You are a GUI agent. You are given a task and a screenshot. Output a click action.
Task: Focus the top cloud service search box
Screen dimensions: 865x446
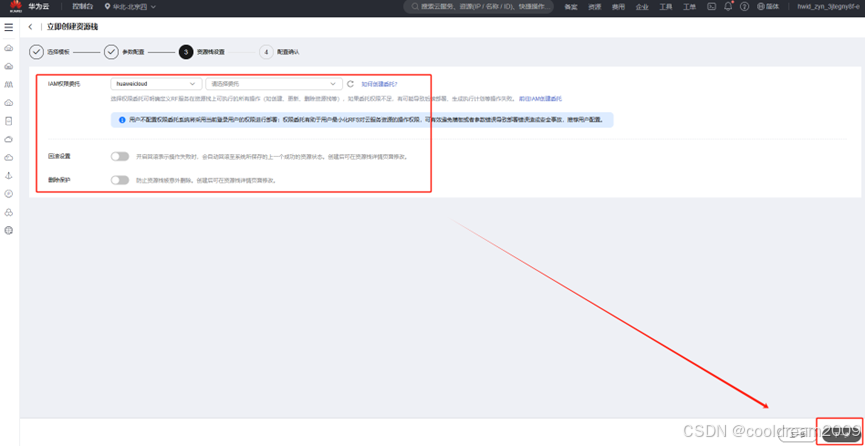[479, 7]
